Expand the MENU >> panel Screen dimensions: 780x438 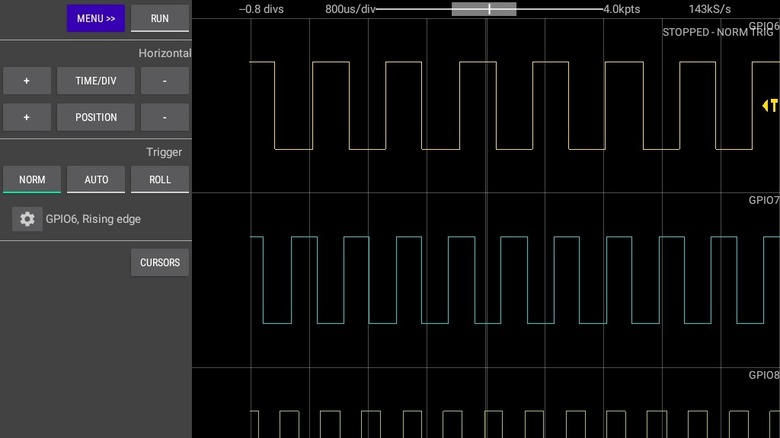coord(96,18)
